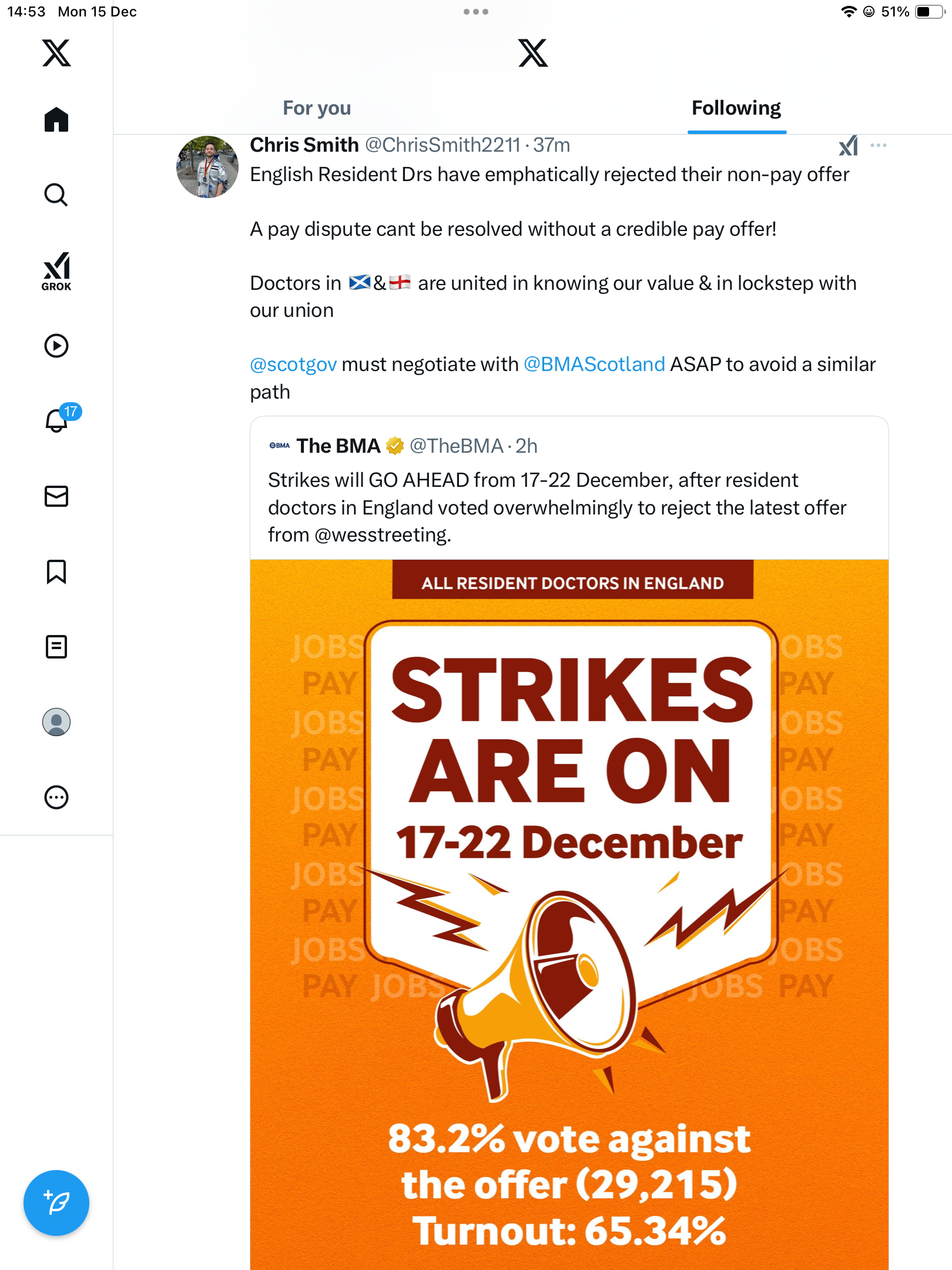
Task: Open the Lists icon in sidebar
Action: click(x=56, y=647)
